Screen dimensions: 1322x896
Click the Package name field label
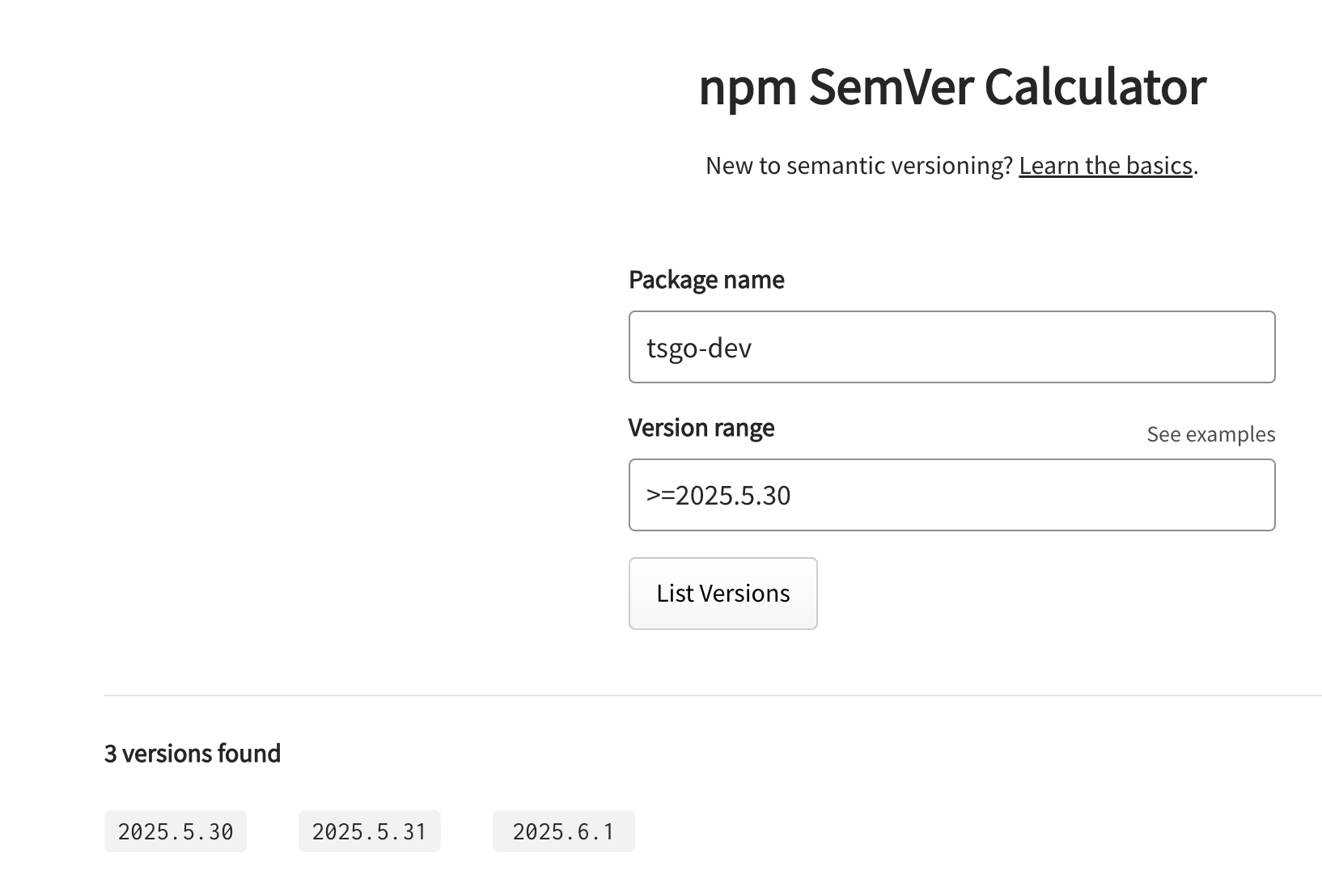click(x=706, y=280)
